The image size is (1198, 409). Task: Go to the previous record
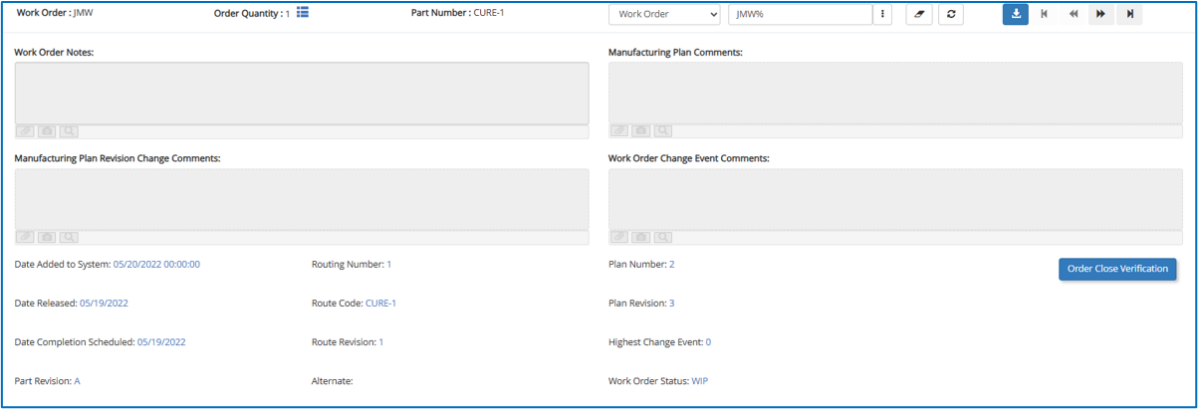pos(1073,14)
